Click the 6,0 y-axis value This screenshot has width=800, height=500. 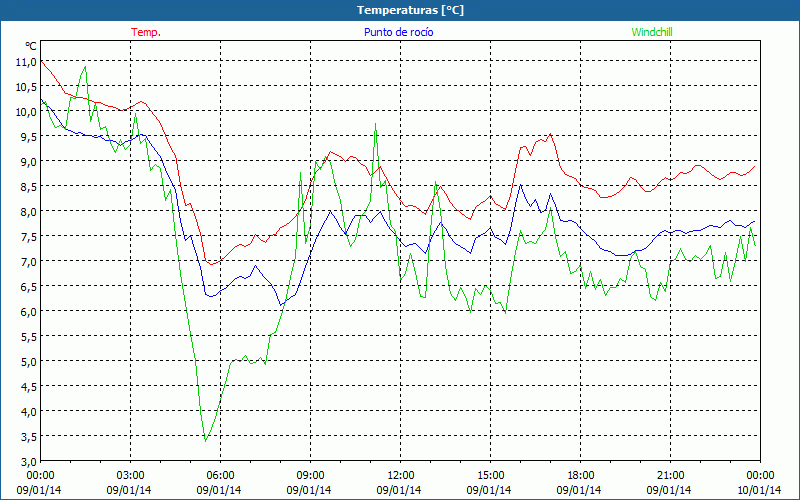coord(28,312)
